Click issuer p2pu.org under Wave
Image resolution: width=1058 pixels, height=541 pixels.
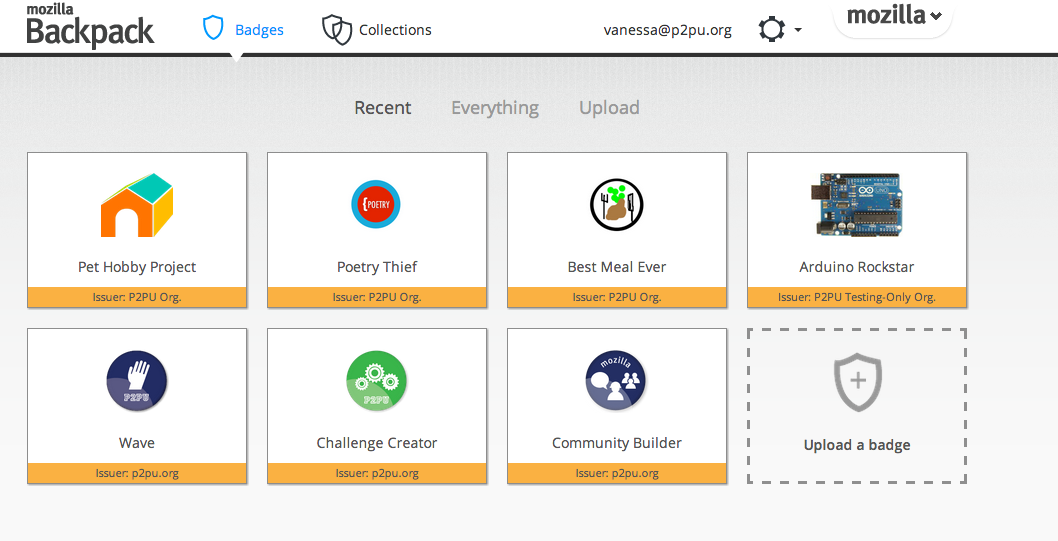pyautogui.click(x=137, y=474)
